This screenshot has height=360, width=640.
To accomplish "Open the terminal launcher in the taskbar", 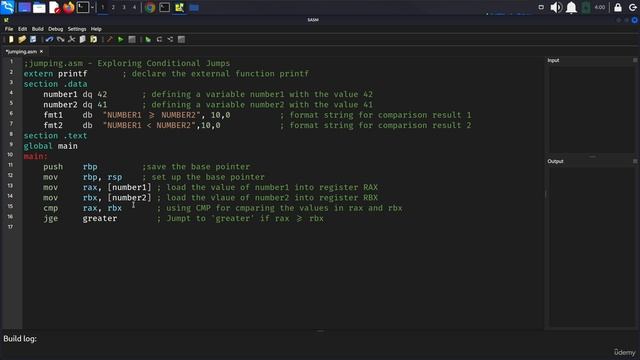I will tap(83, 7).
